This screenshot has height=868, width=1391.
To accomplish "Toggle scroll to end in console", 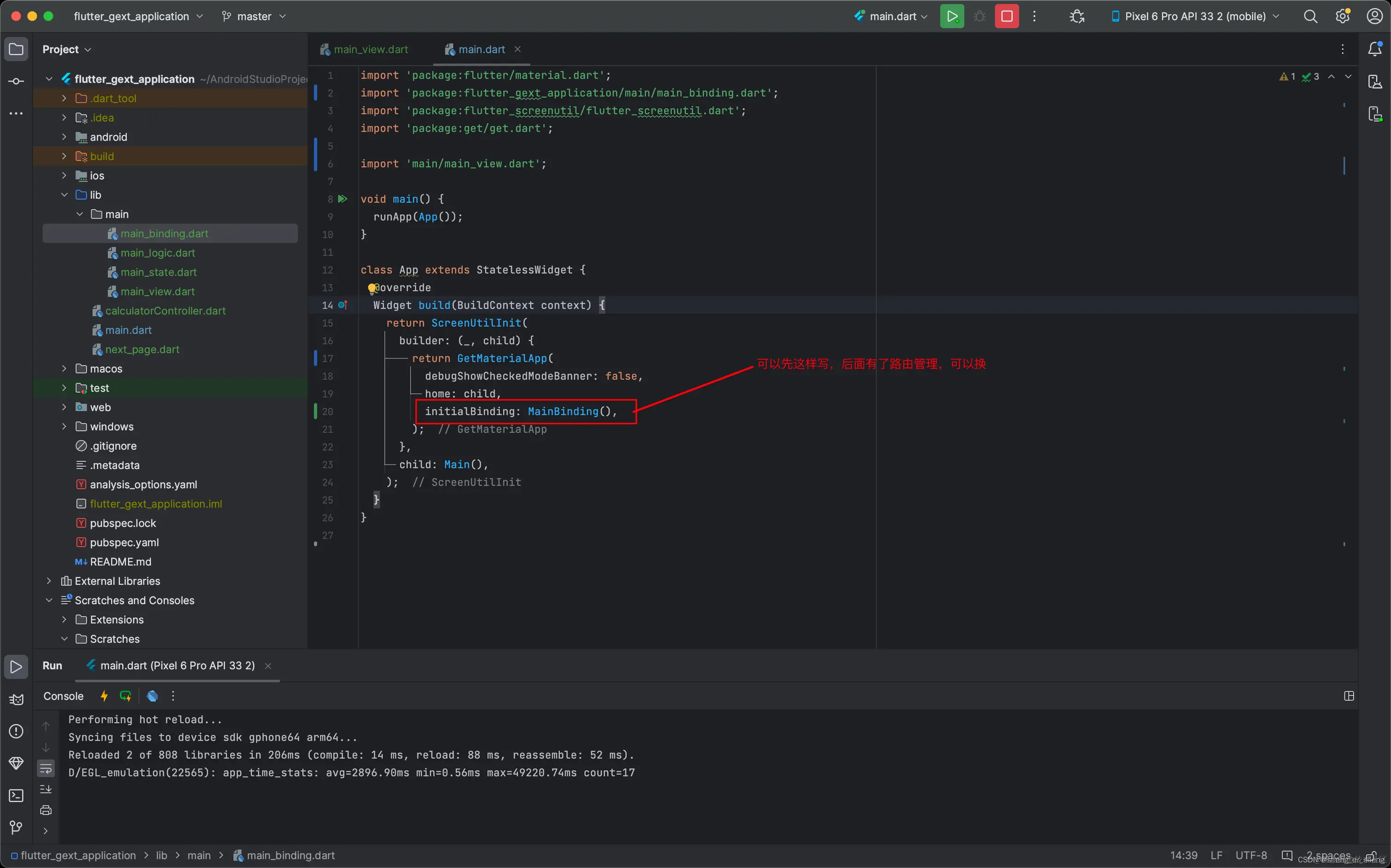I will click(x=46, y=789).
